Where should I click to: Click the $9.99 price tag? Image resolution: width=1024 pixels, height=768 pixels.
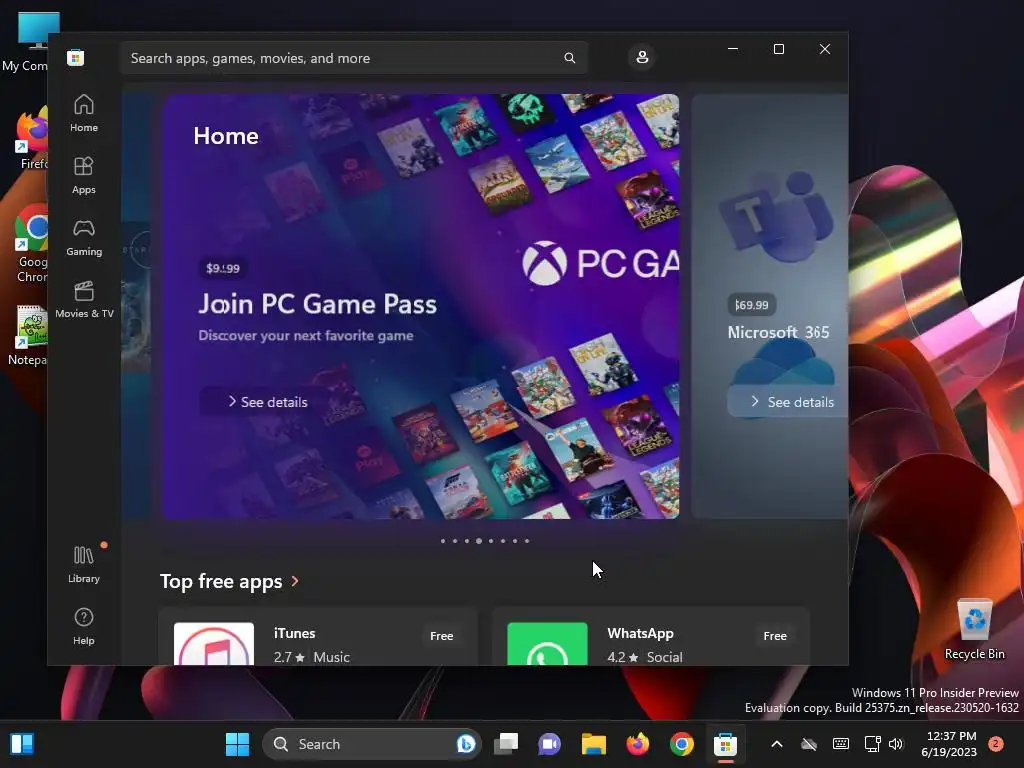pos(223,268)
